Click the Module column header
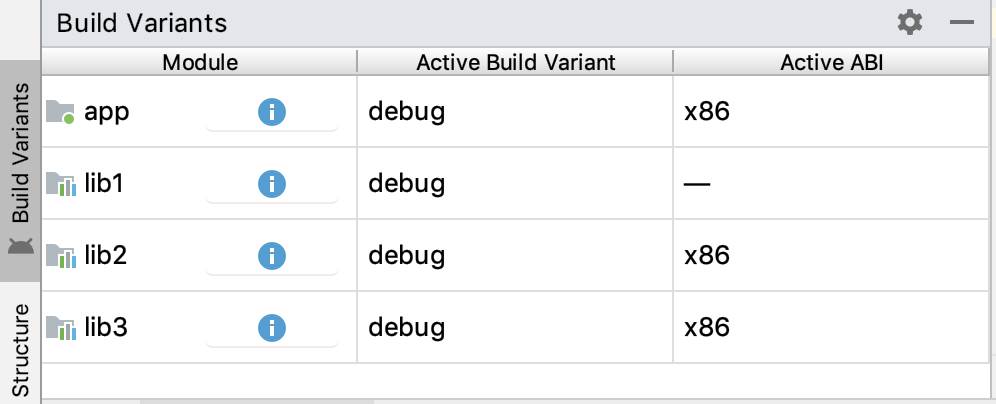 point(200,62)
